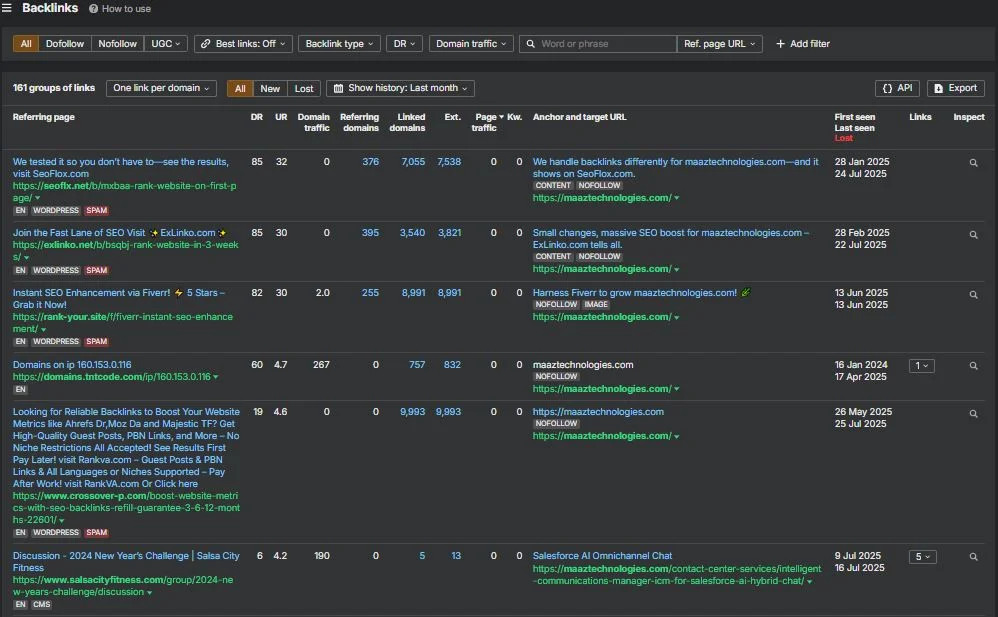The image size is (998, 617).
Task: Filter by Nofollow links
Action: coord(118,44)
